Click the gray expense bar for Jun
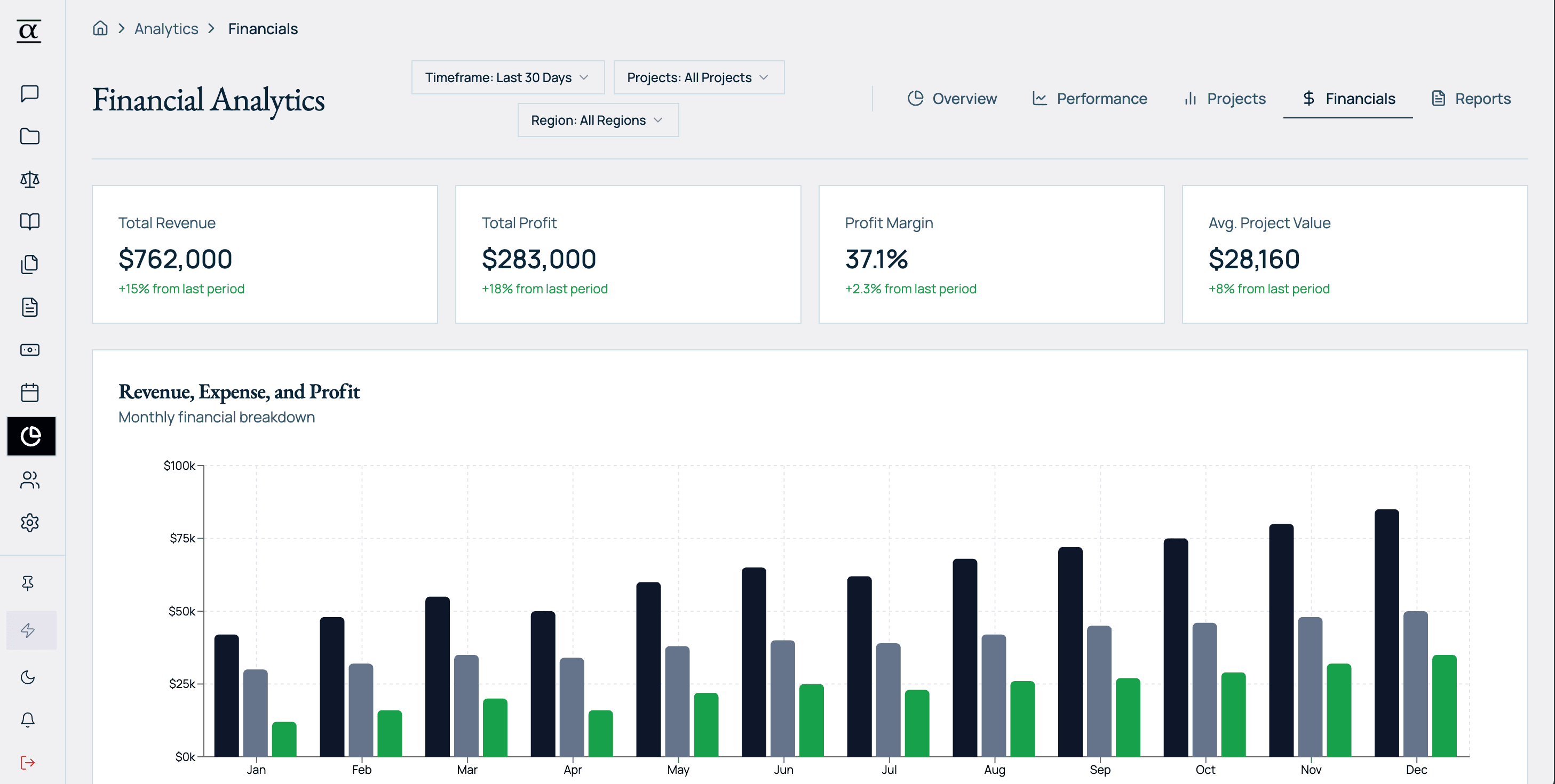Screen dimensions: 1555x784 (783, 698)
